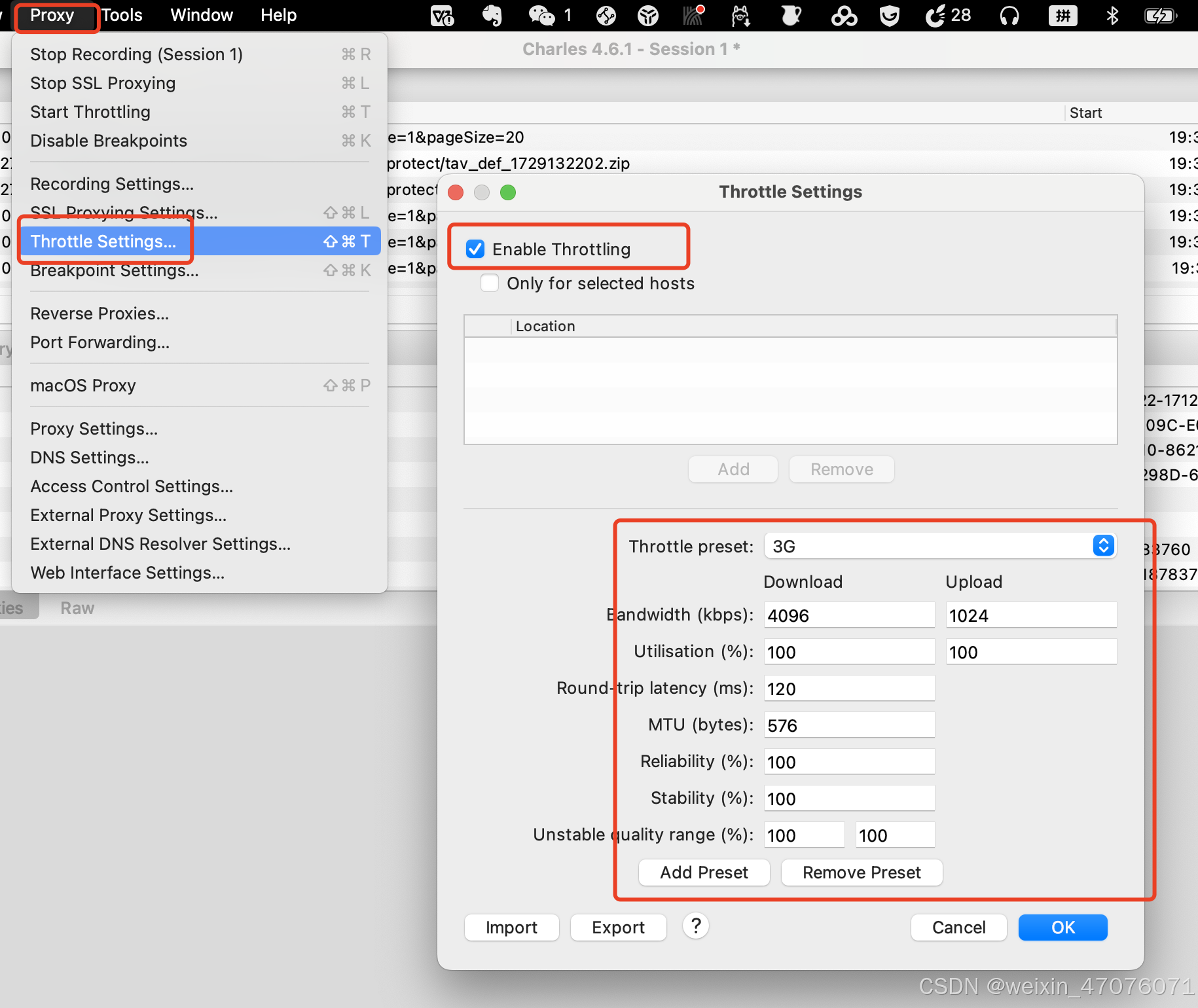The width and height of the screenshot is (1198, 1008).
Task: Open the Help menu
Action: point(279,15)
